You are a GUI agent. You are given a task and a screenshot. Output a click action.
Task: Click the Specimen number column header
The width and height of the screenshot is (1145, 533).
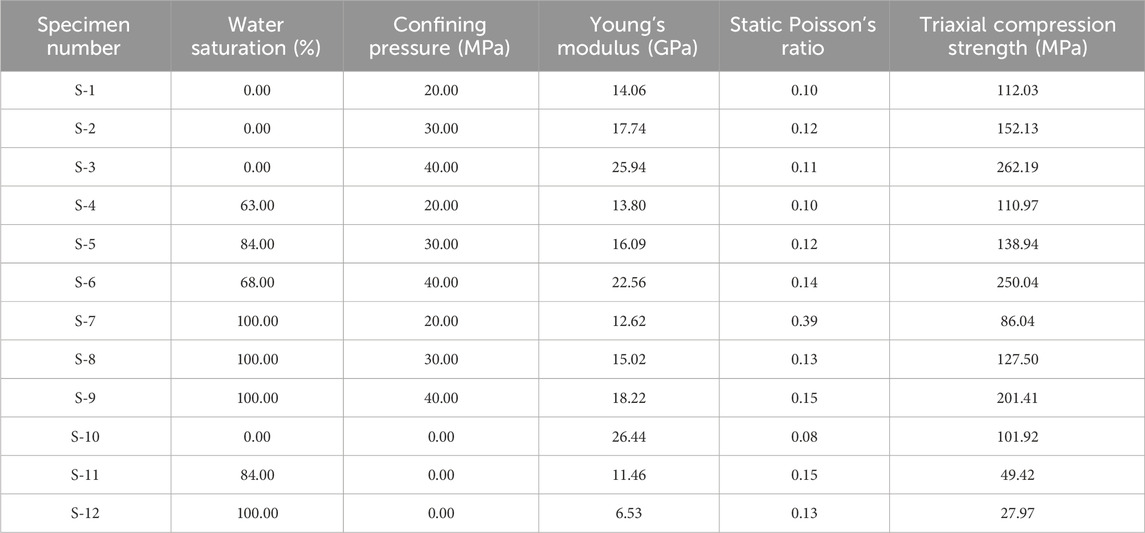click(x=85, y=35)
